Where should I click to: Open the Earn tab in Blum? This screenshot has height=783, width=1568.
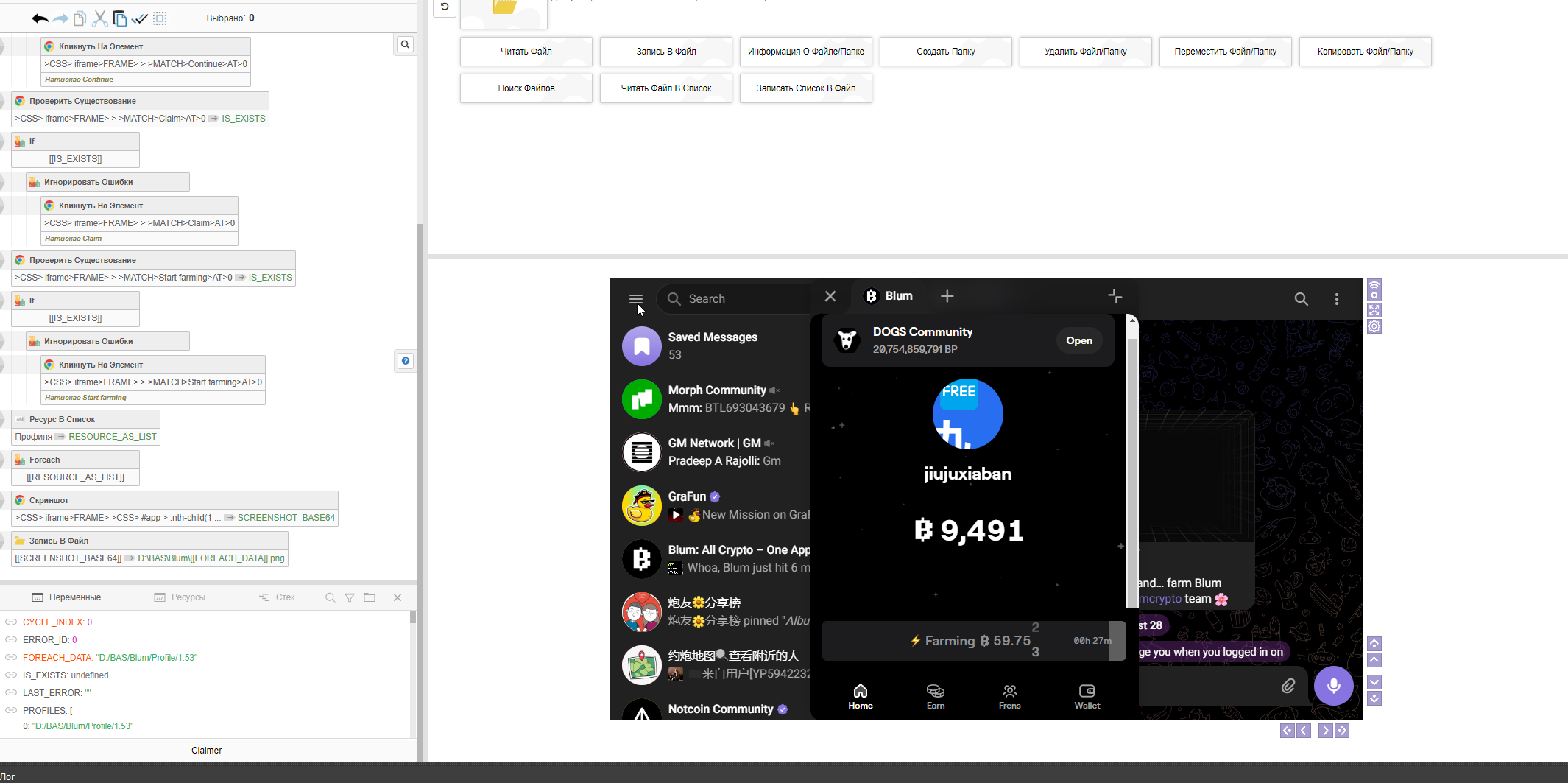935,695
